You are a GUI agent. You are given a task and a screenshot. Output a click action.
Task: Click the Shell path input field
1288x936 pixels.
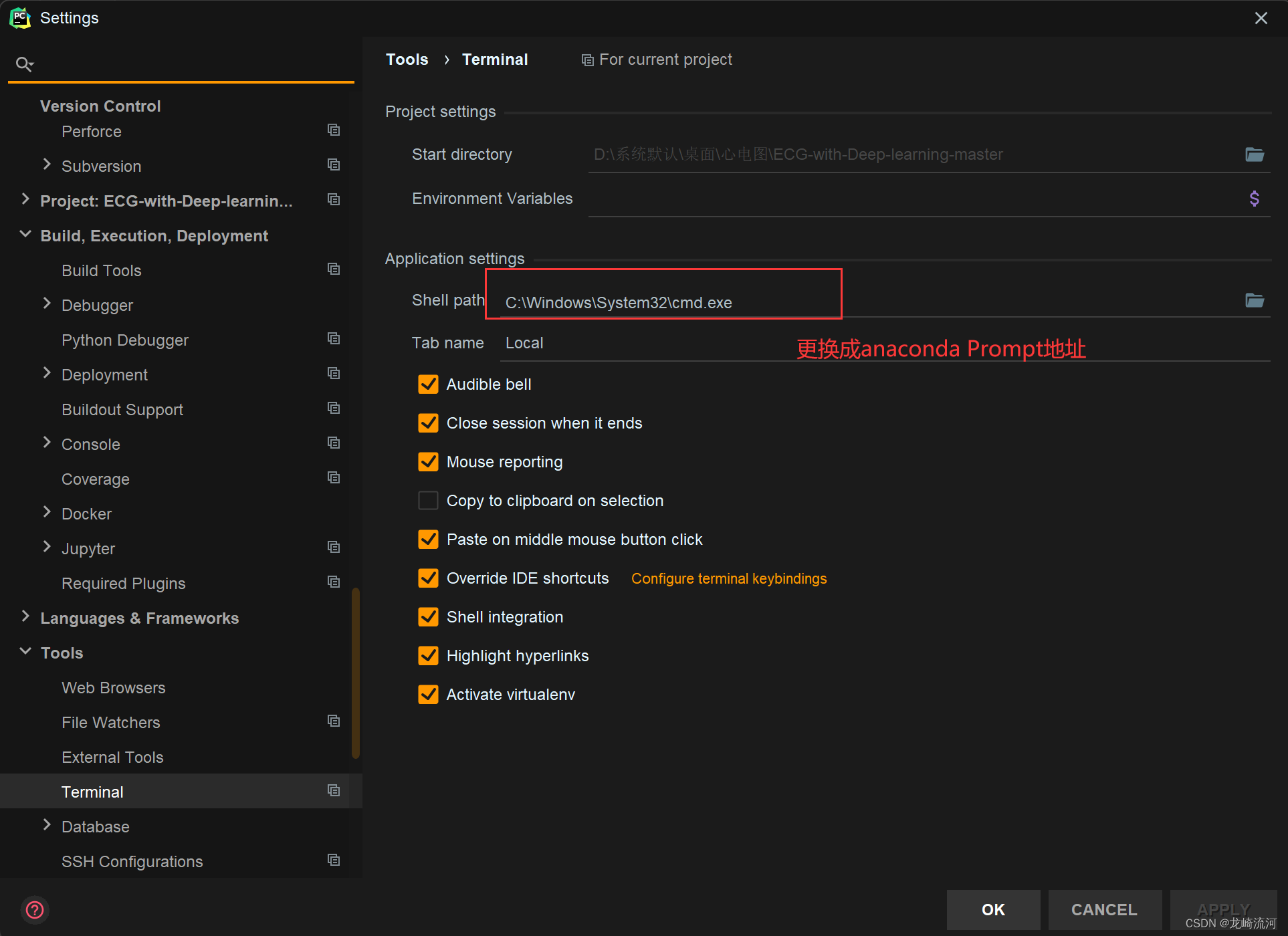tap(669, 303)
